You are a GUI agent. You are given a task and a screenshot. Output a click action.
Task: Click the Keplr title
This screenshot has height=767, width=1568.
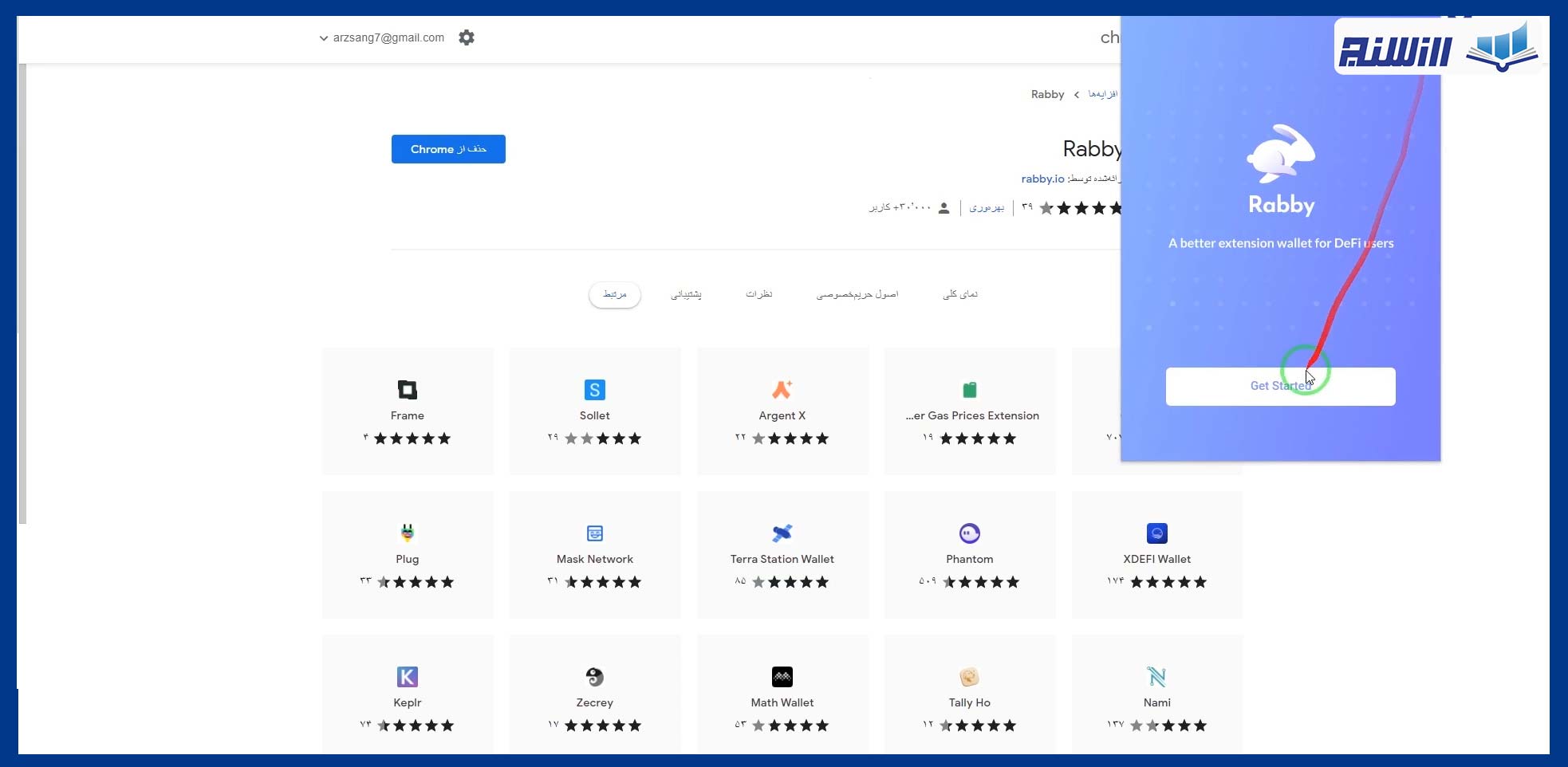[x=408, y=702]
